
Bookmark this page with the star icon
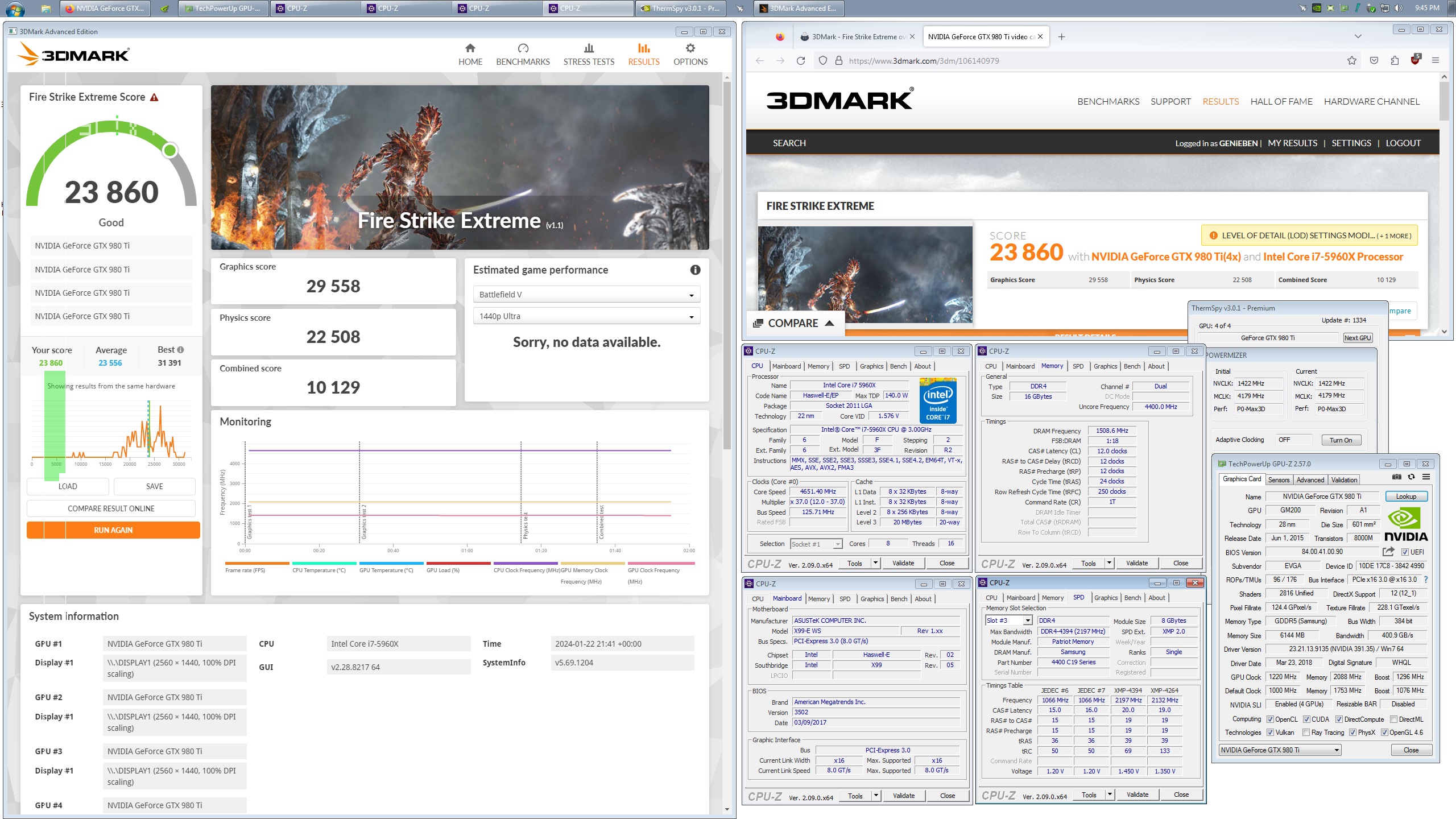point(1352,61)
